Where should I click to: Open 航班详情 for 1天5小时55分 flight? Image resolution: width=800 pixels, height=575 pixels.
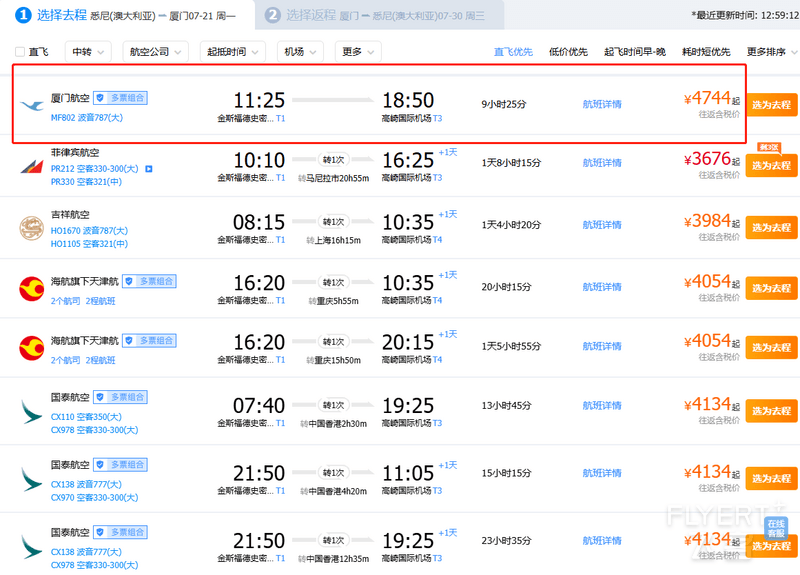tap(602, 346)
